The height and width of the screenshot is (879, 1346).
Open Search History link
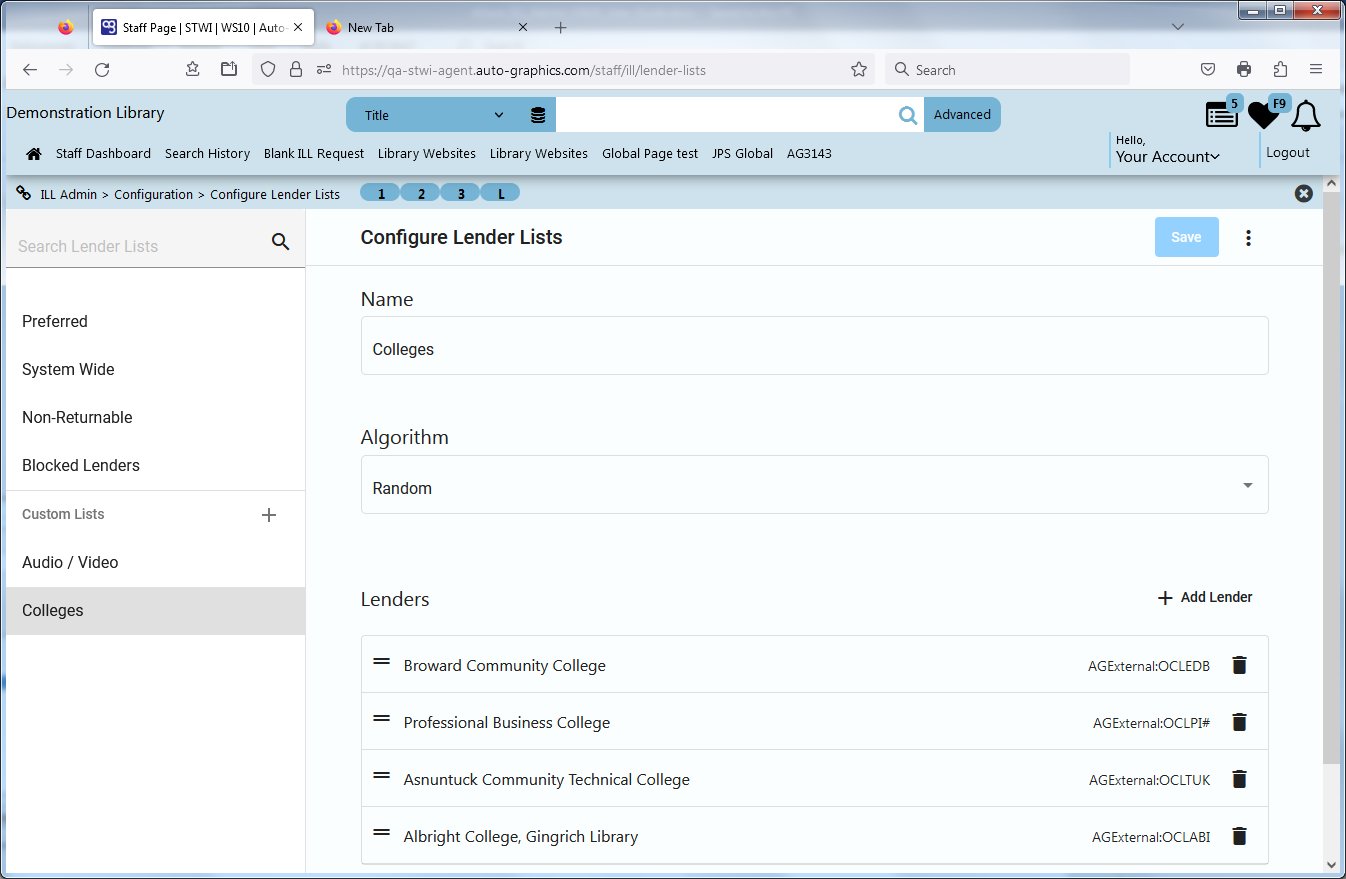(x=207, y=153)
